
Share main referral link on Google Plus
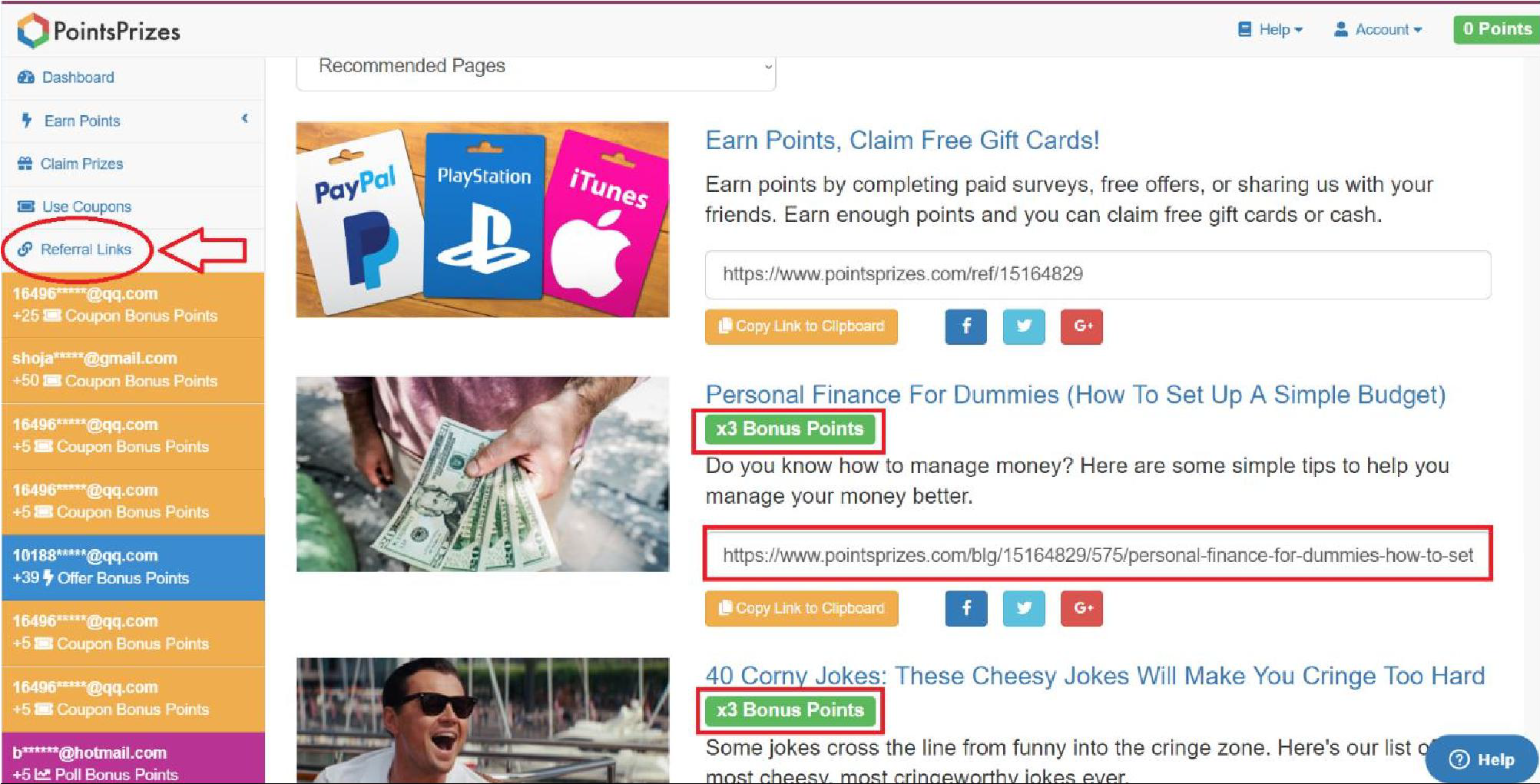coord(1081,326)
